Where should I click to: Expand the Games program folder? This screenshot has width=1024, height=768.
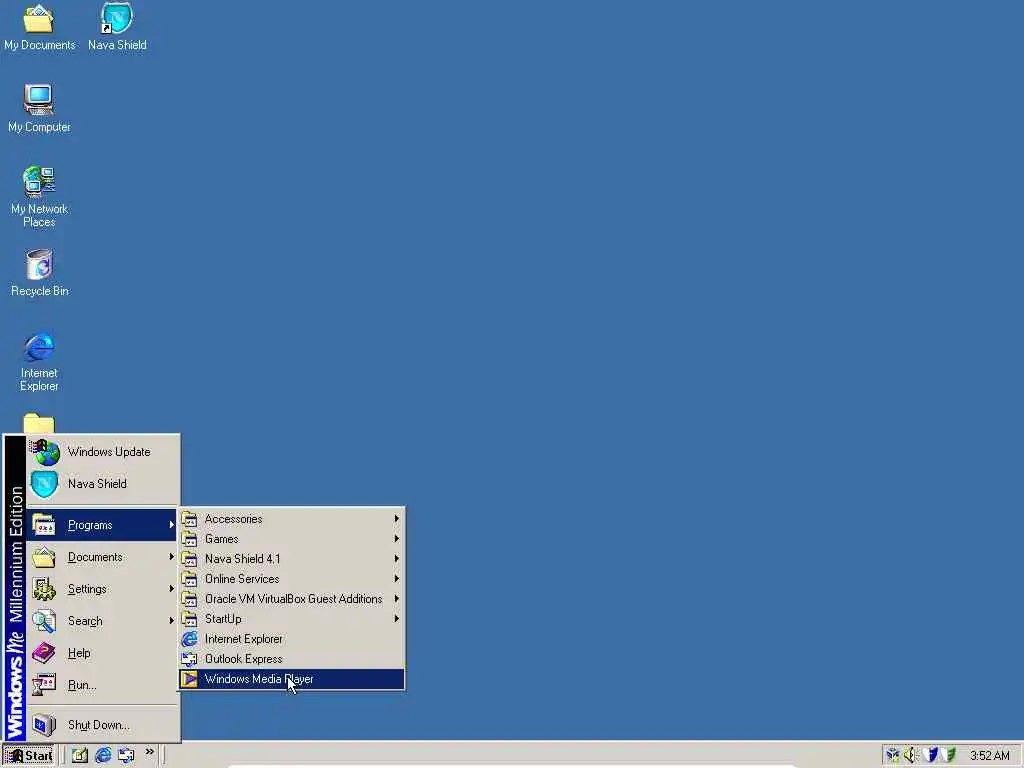291,539
